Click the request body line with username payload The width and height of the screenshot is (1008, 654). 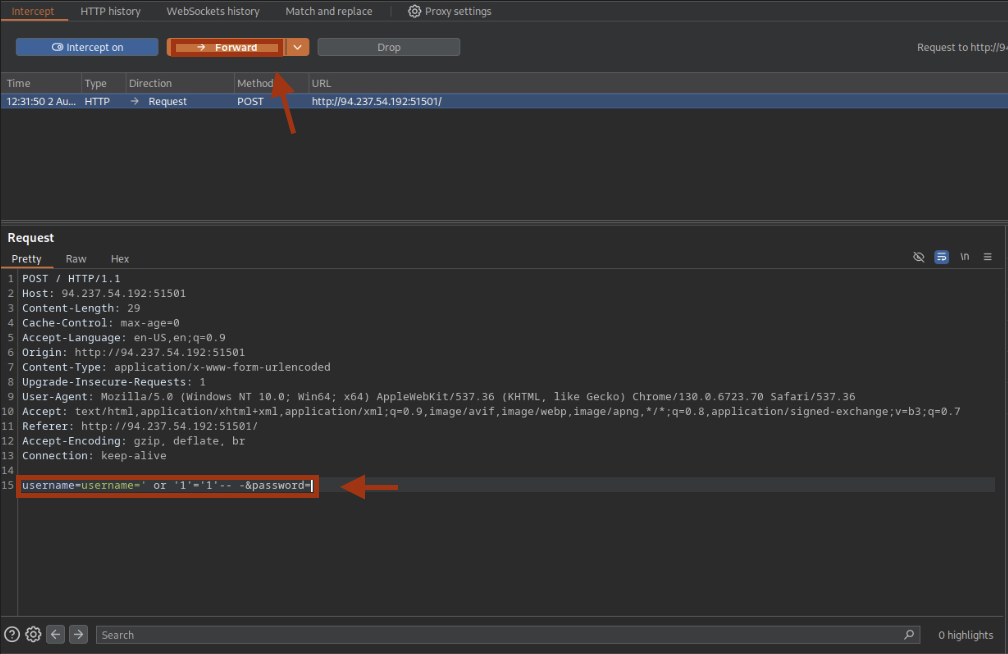[167, 486]
